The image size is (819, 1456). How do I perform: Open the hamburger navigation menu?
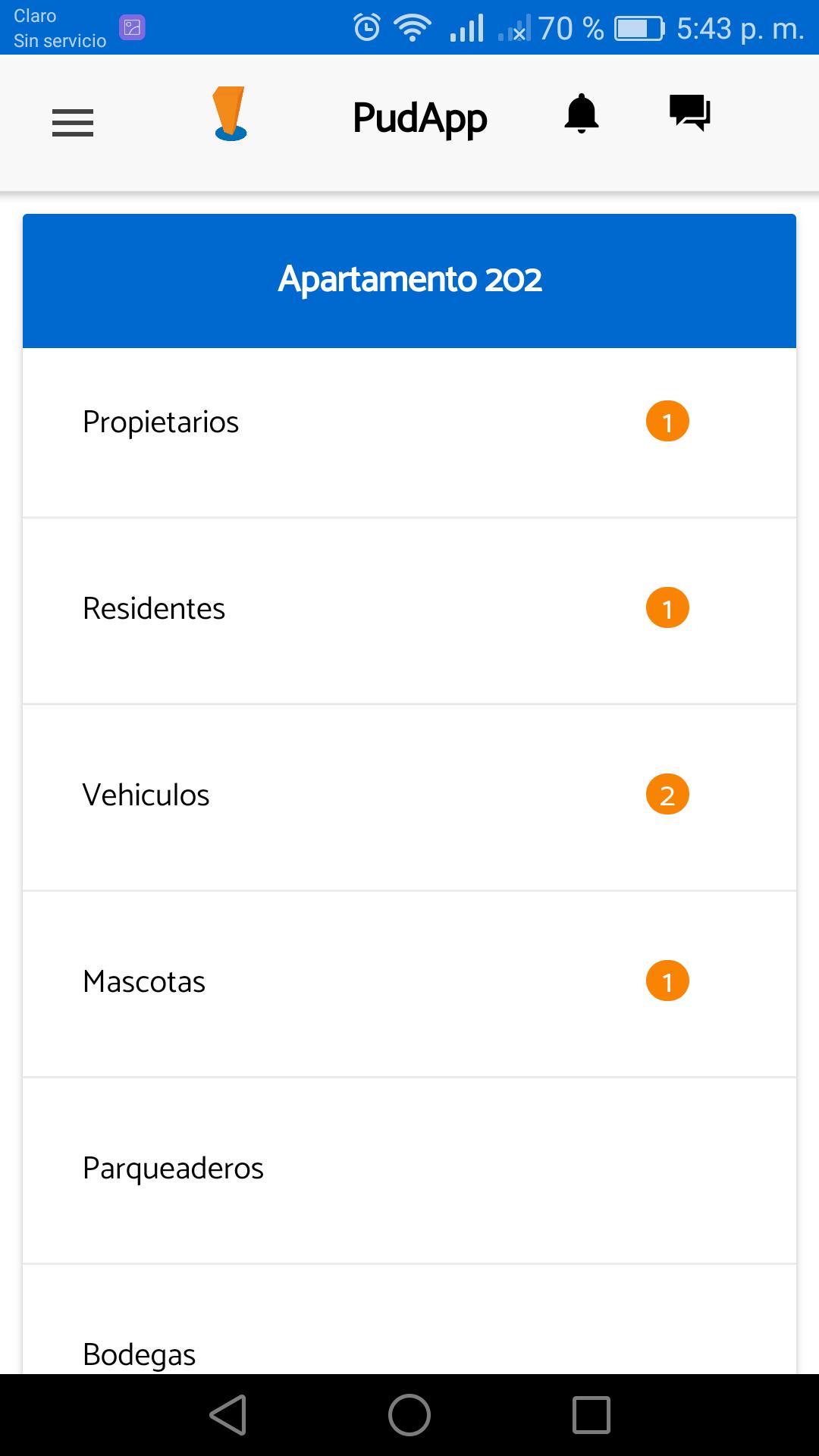point(73,122)
